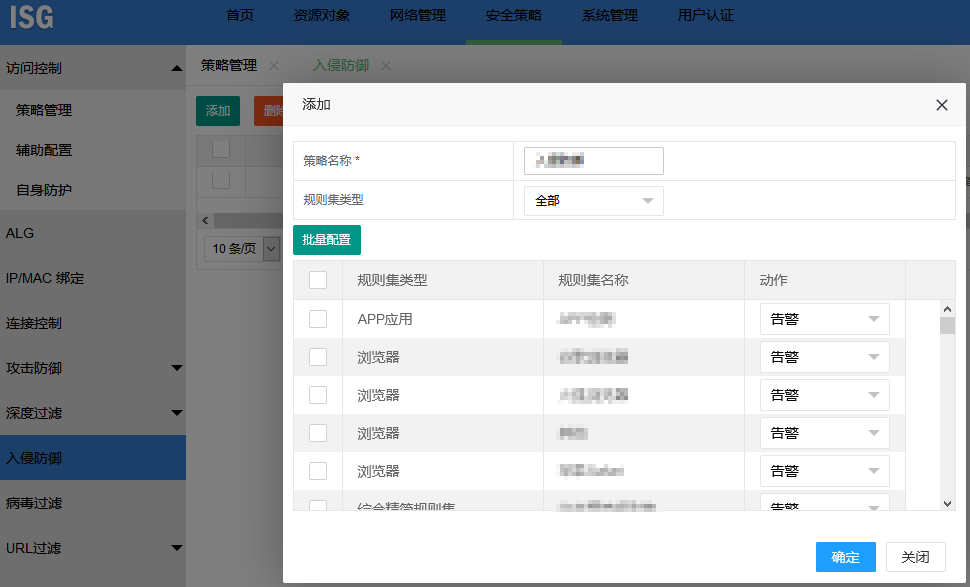Click the green 添加 button
Image resolution: width=970 pixels, height=587 pixels.
pos(218,111)
